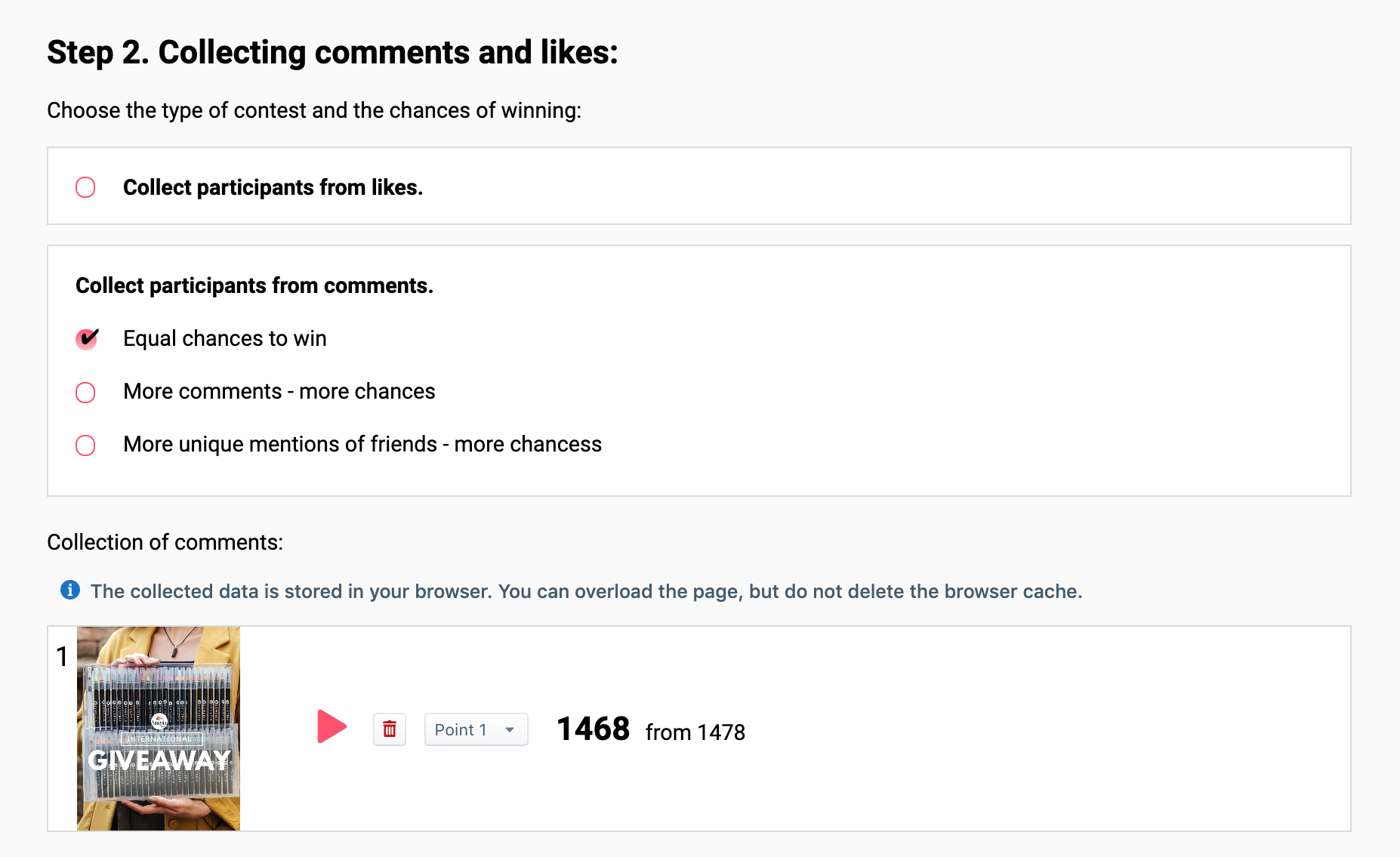
Task: Click the browser cache info notice text
Action: (587, 591)
